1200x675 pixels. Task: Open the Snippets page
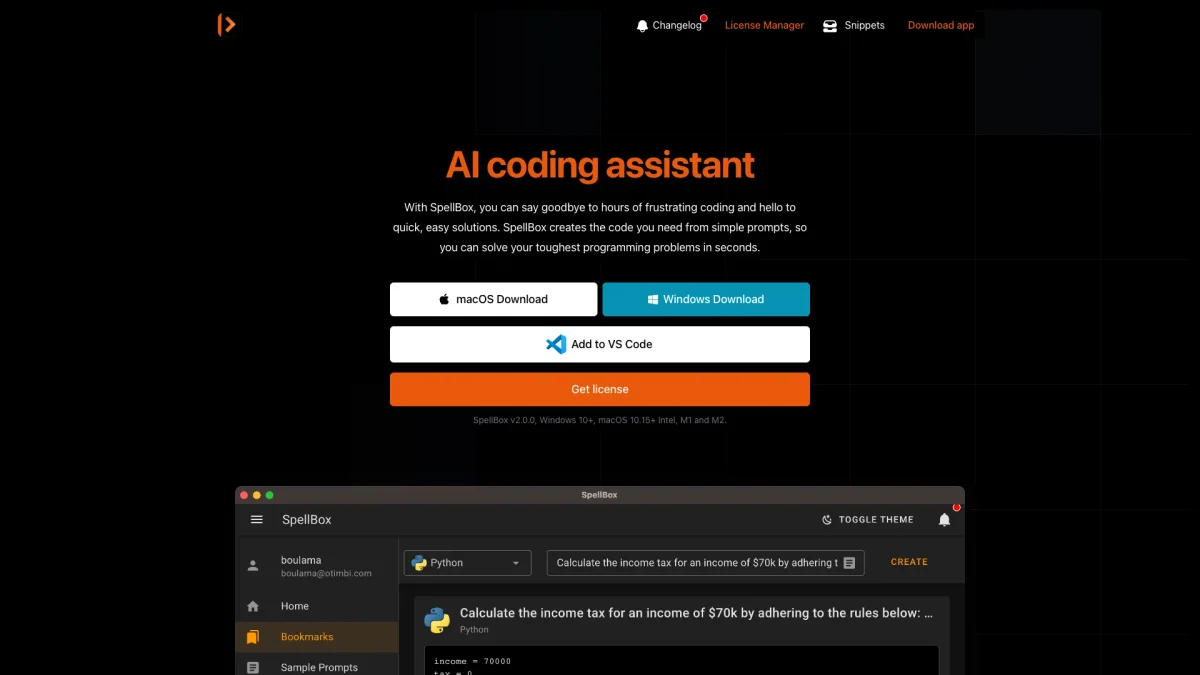[853, 25]
